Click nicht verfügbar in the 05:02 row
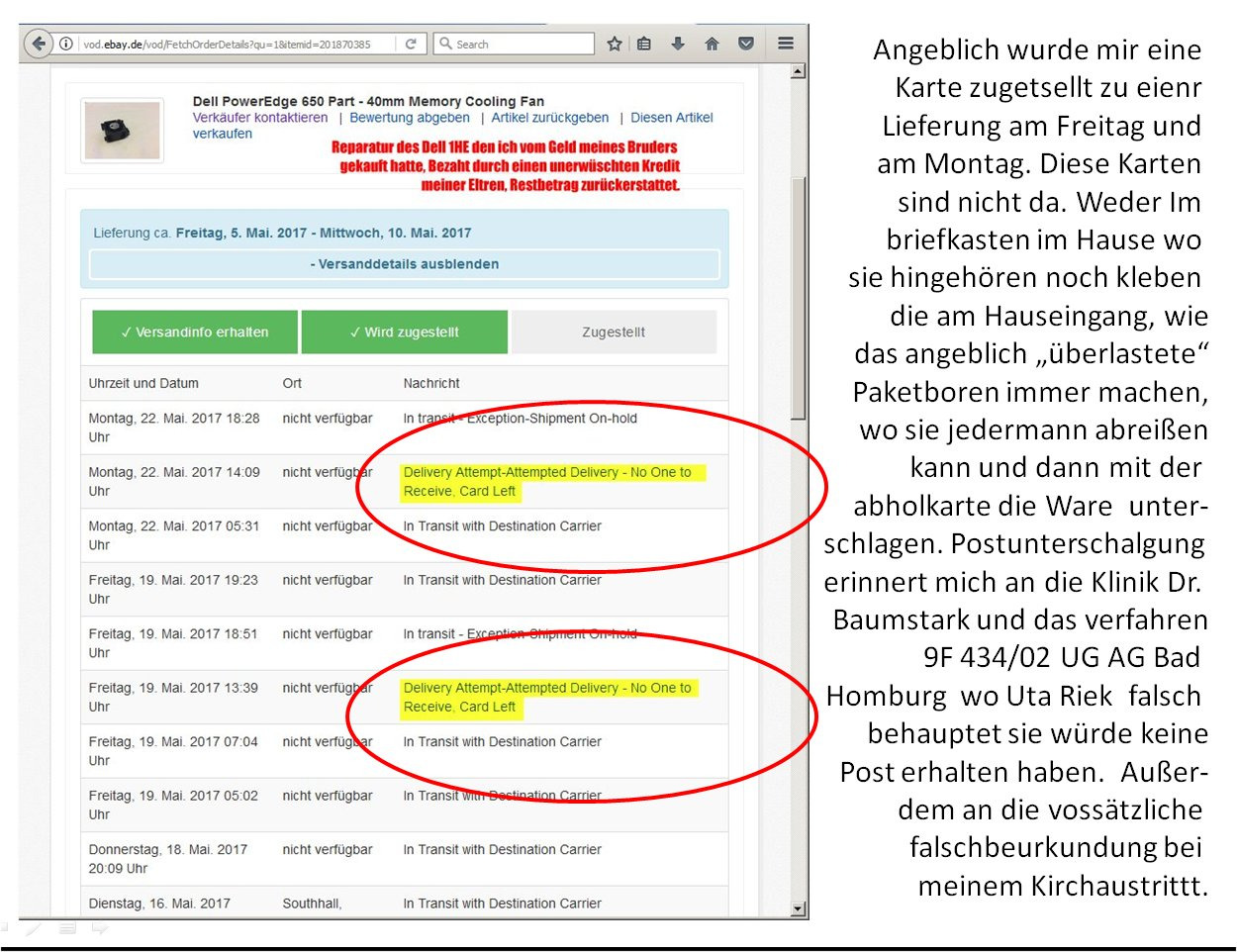1237x952 pixels. point(328,796)
